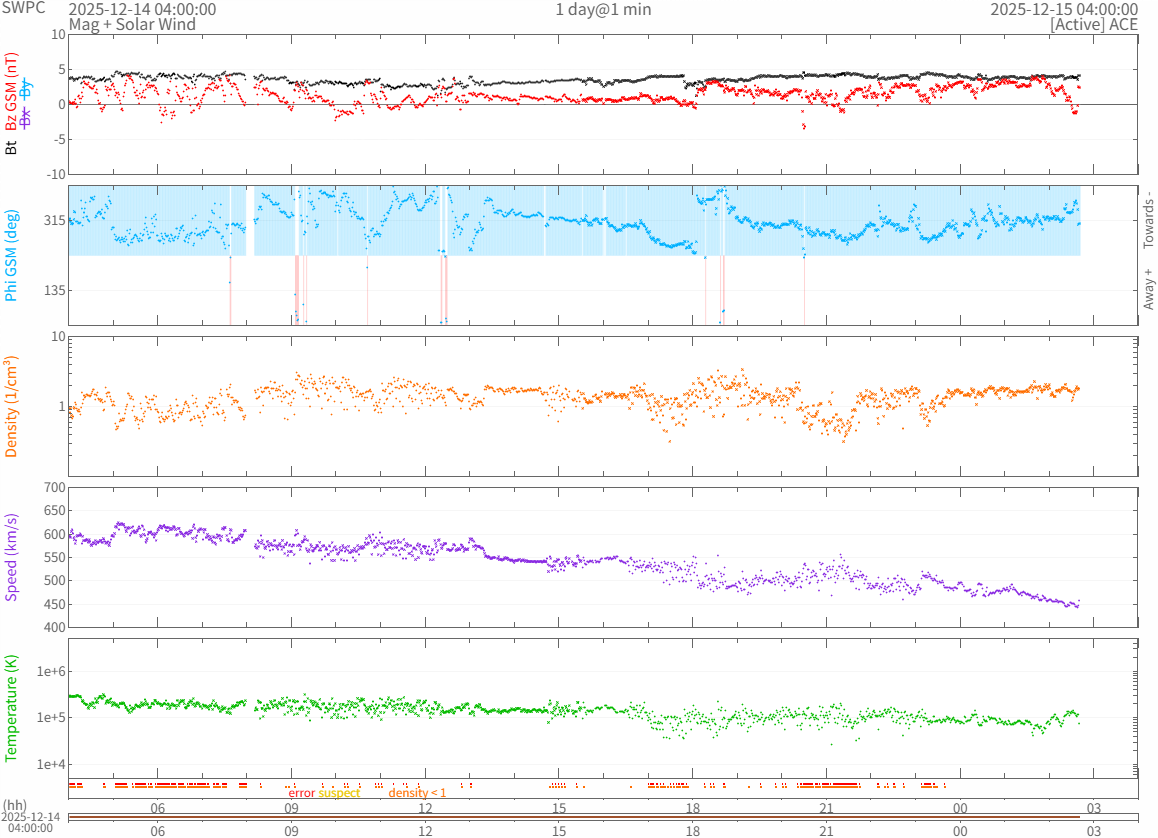Toggle the black Bt series label
This screenshot has height=838, width=1158.
pyautogui.click(x=12, y=147)
